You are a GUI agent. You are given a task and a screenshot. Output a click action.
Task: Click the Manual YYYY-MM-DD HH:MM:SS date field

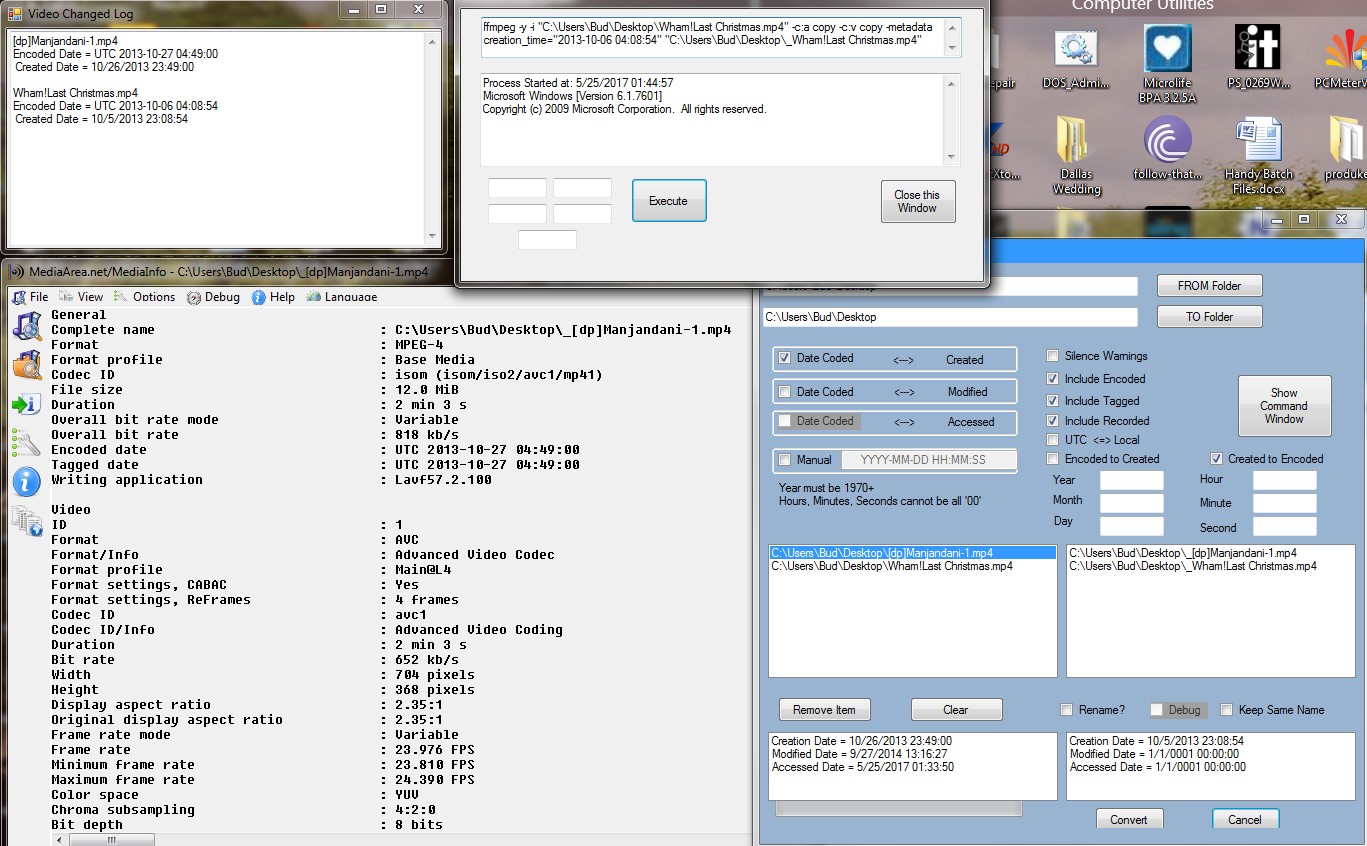point(929,460)
